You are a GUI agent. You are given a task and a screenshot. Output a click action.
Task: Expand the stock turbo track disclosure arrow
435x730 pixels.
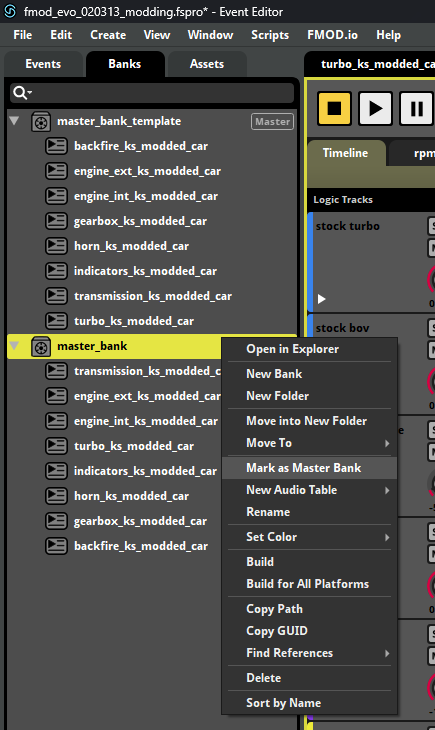tap(321, 299)
